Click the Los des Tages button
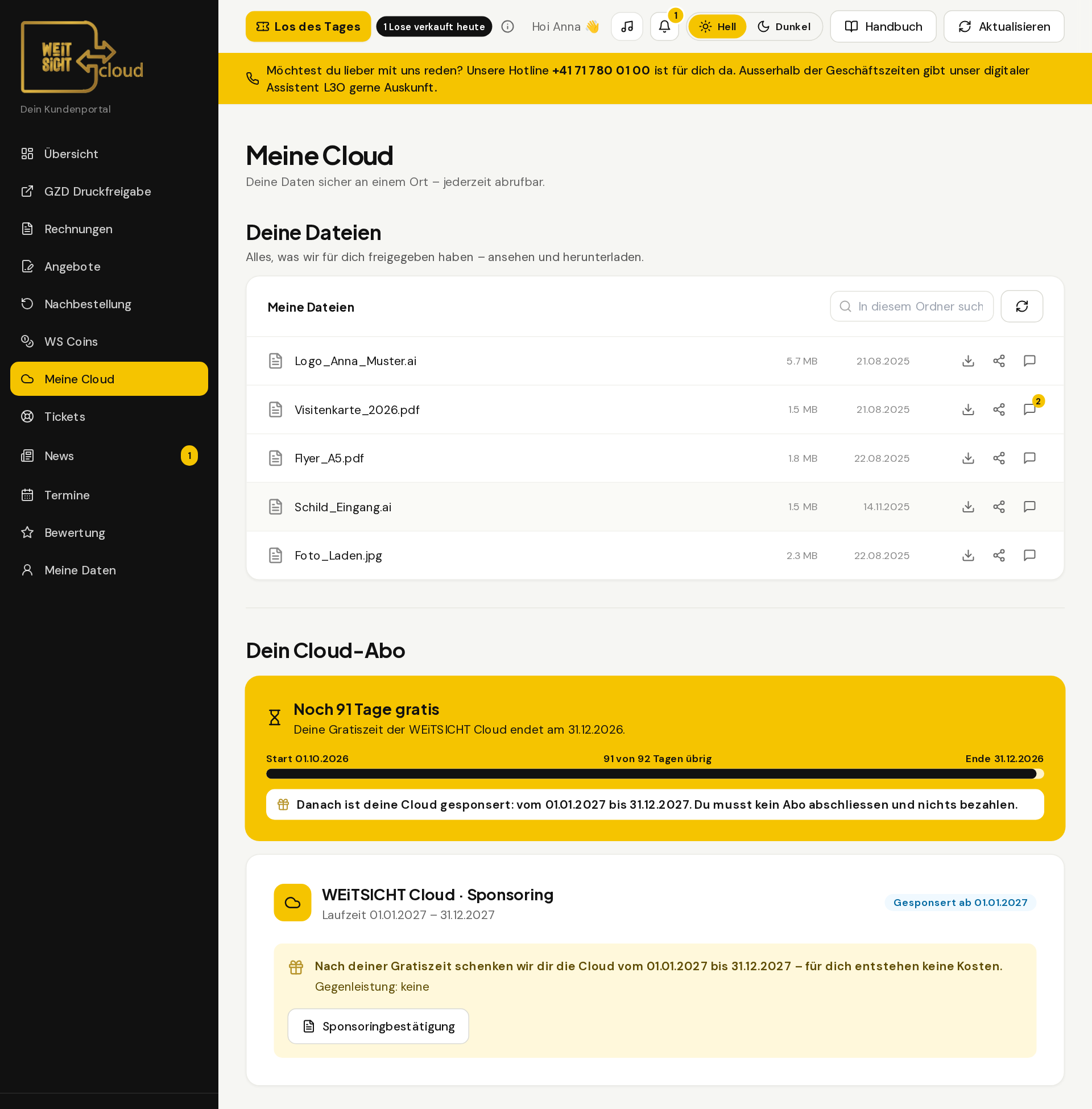The height and width of the screenshot is (1109, 1092). point(308,26)
